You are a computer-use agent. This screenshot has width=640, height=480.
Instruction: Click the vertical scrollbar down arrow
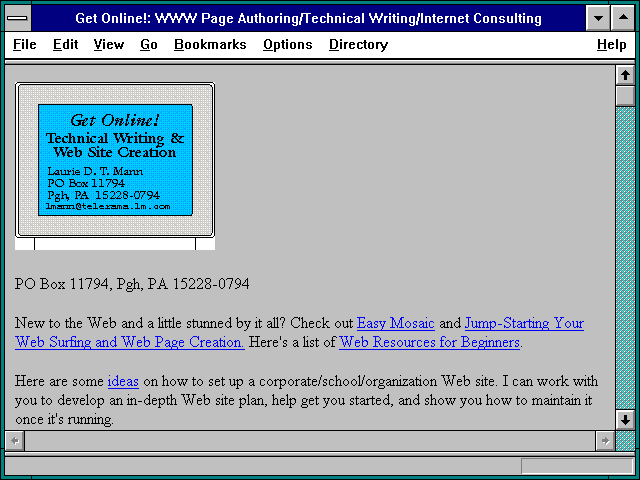pos(625,420)
